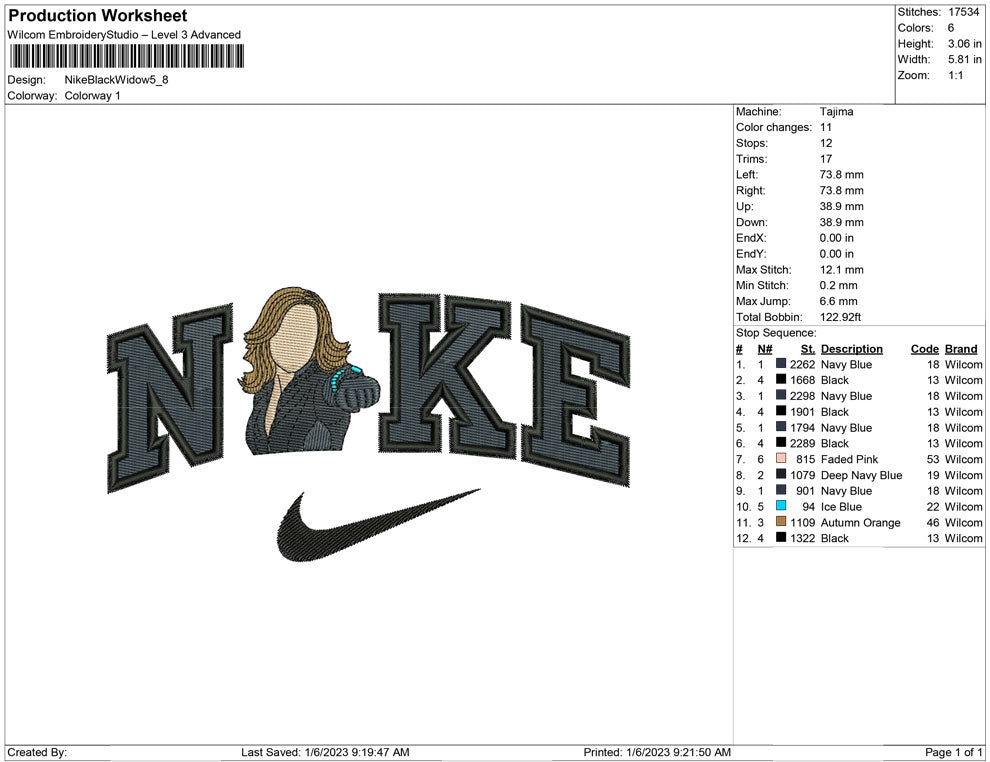Click the Navy Blue description in stop 5
This screenshot has height=762, width=990.
[846, 427]
